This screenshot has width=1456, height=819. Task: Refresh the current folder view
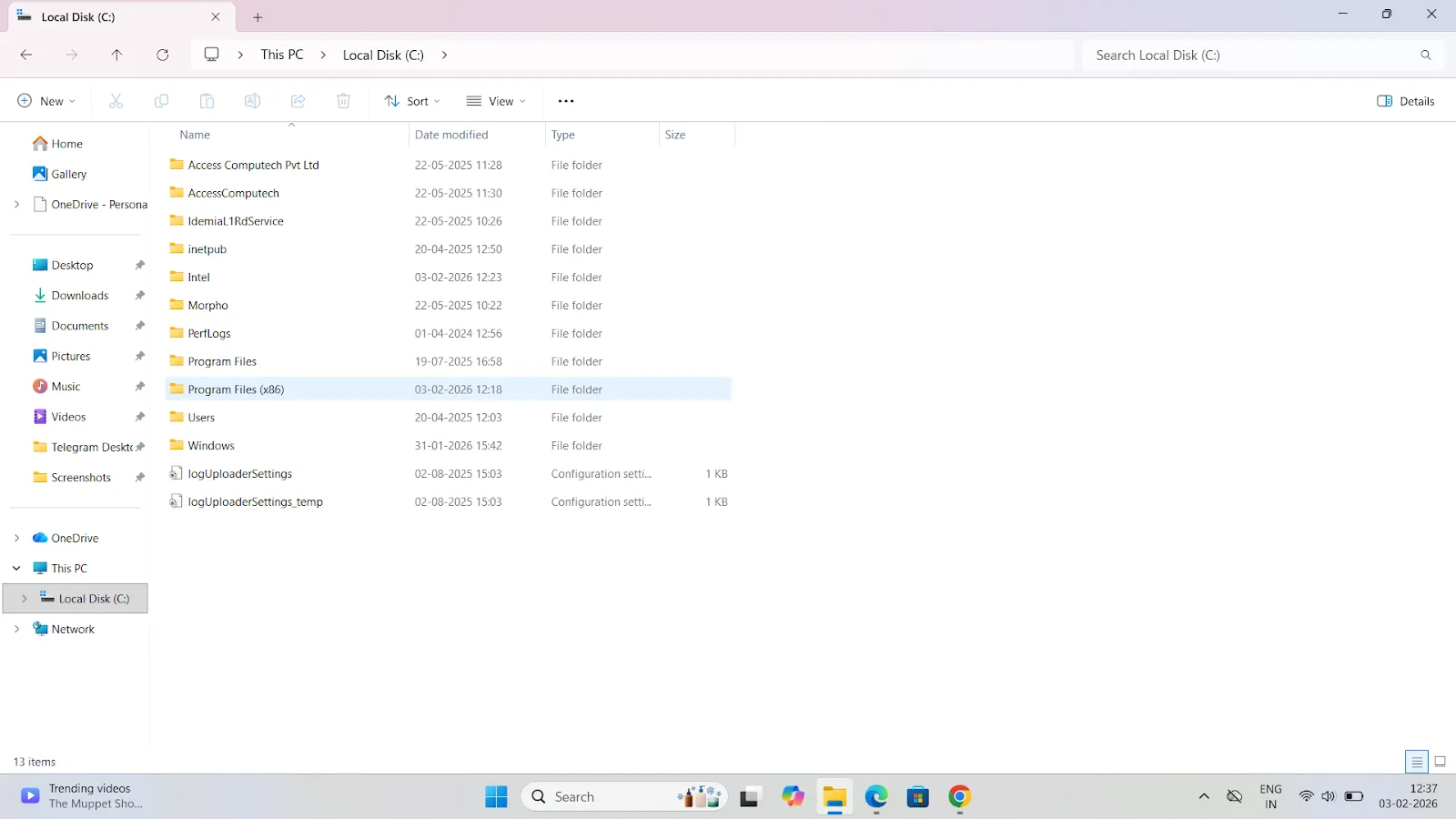(x=162, y=55)
